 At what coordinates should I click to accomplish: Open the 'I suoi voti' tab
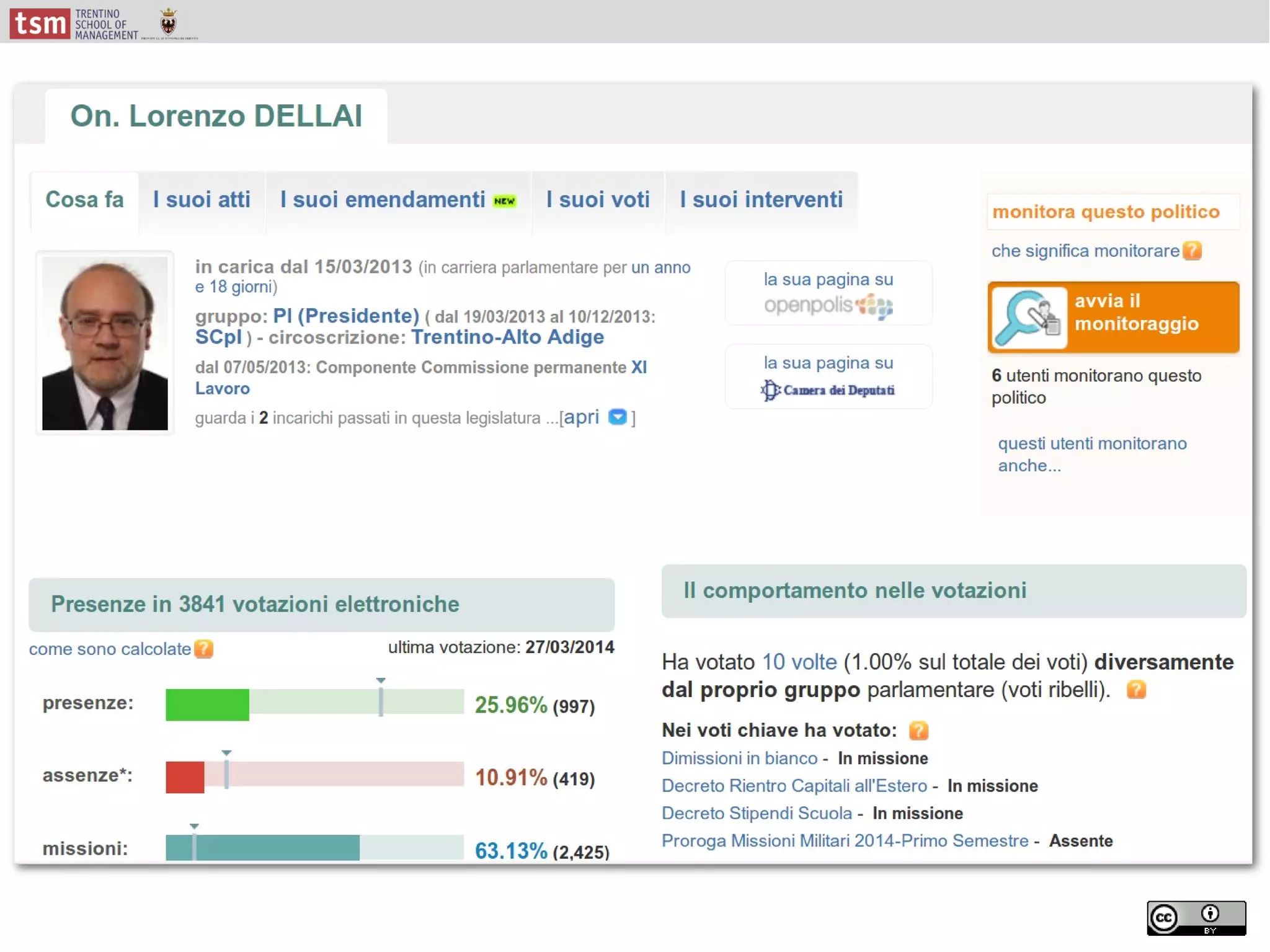tap(598, 200)
